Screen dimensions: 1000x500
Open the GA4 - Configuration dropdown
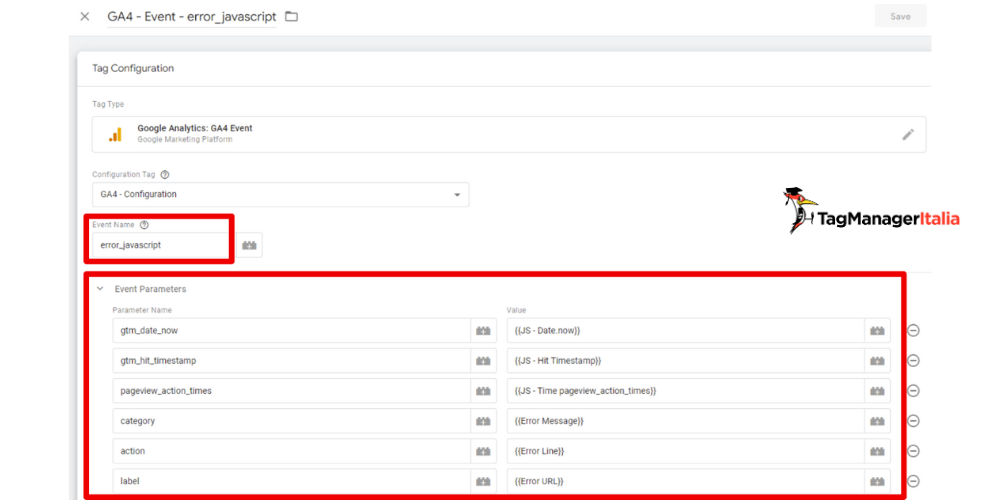coord(281,195)
